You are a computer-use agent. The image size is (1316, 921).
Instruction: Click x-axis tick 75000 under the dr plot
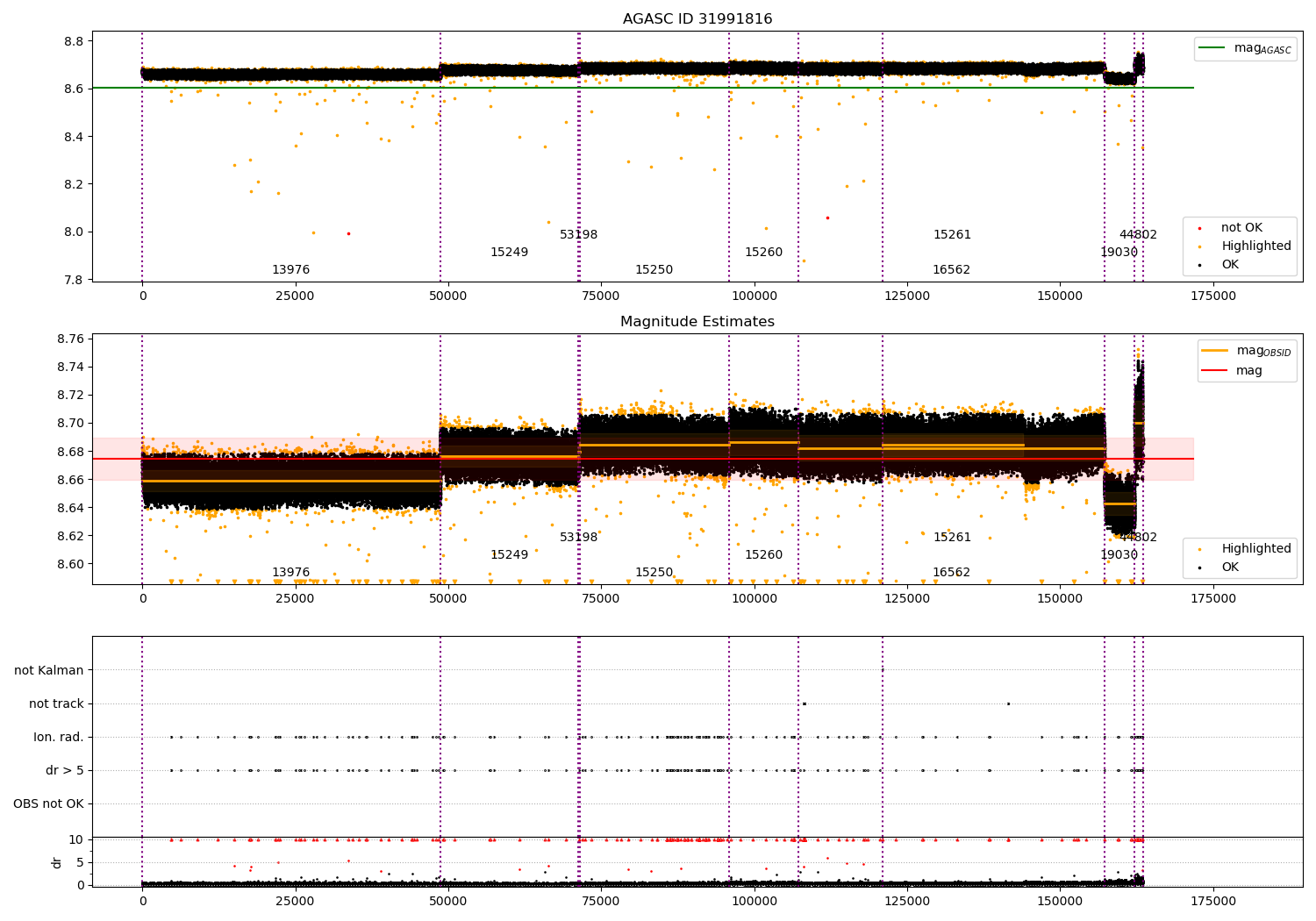pos(601,901)
